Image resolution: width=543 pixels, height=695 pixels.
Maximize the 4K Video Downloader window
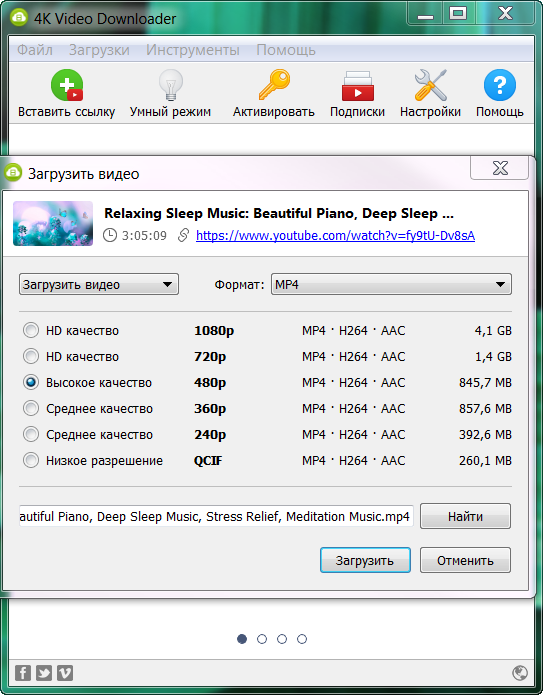(x=458, y=13)
